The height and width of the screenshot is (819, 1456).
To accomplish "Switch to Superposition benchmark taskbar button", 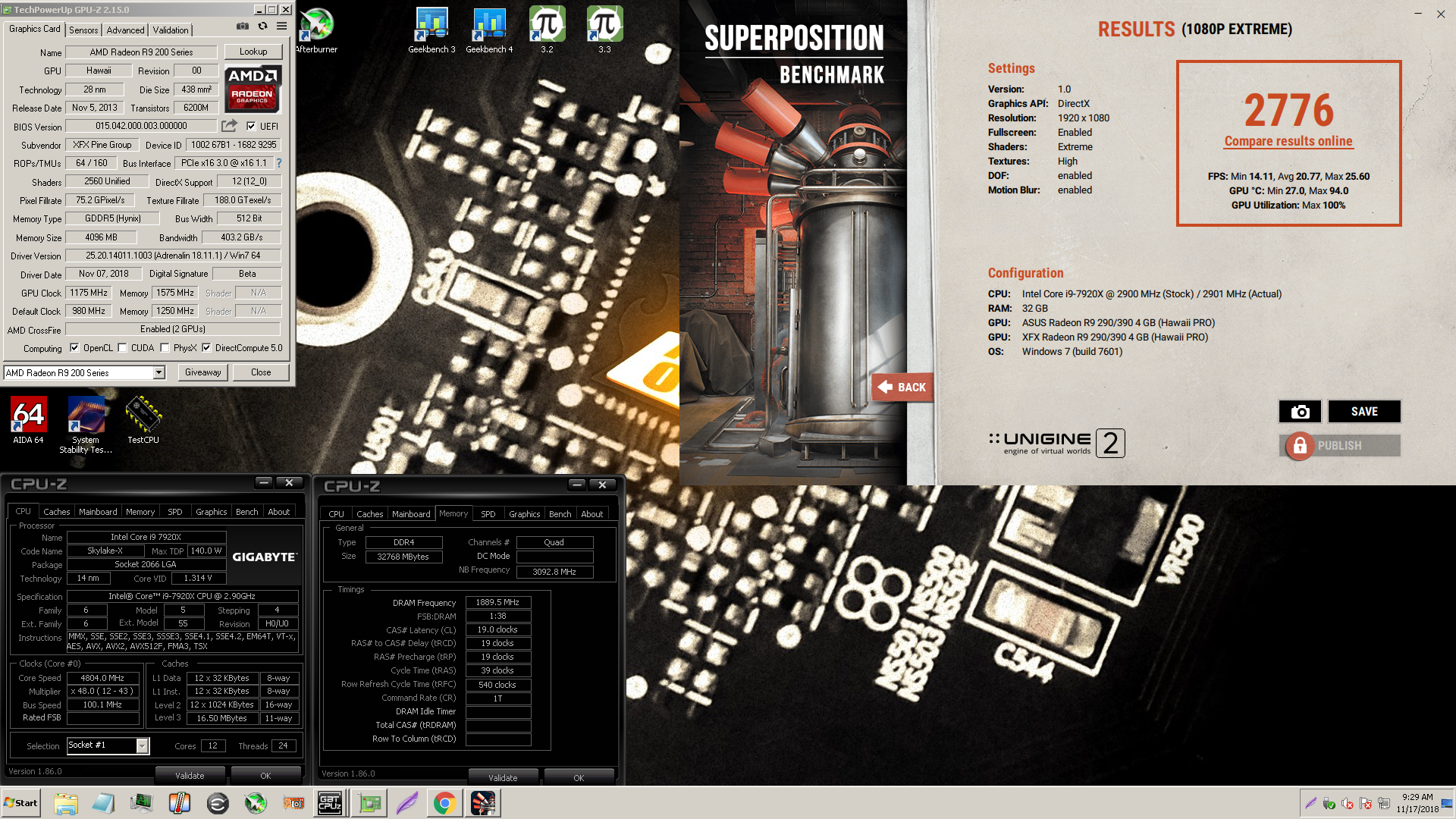I will point(483,803).
